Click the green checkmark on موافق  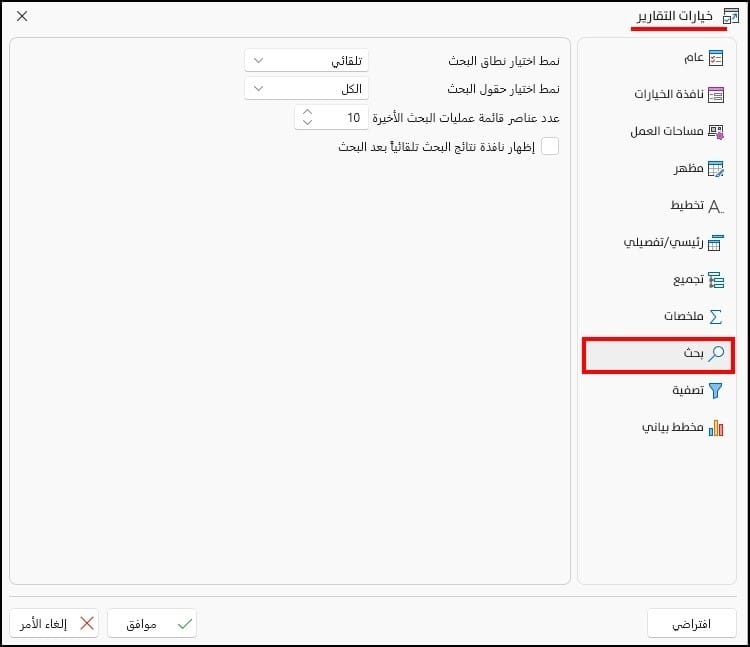pos(185,624)
